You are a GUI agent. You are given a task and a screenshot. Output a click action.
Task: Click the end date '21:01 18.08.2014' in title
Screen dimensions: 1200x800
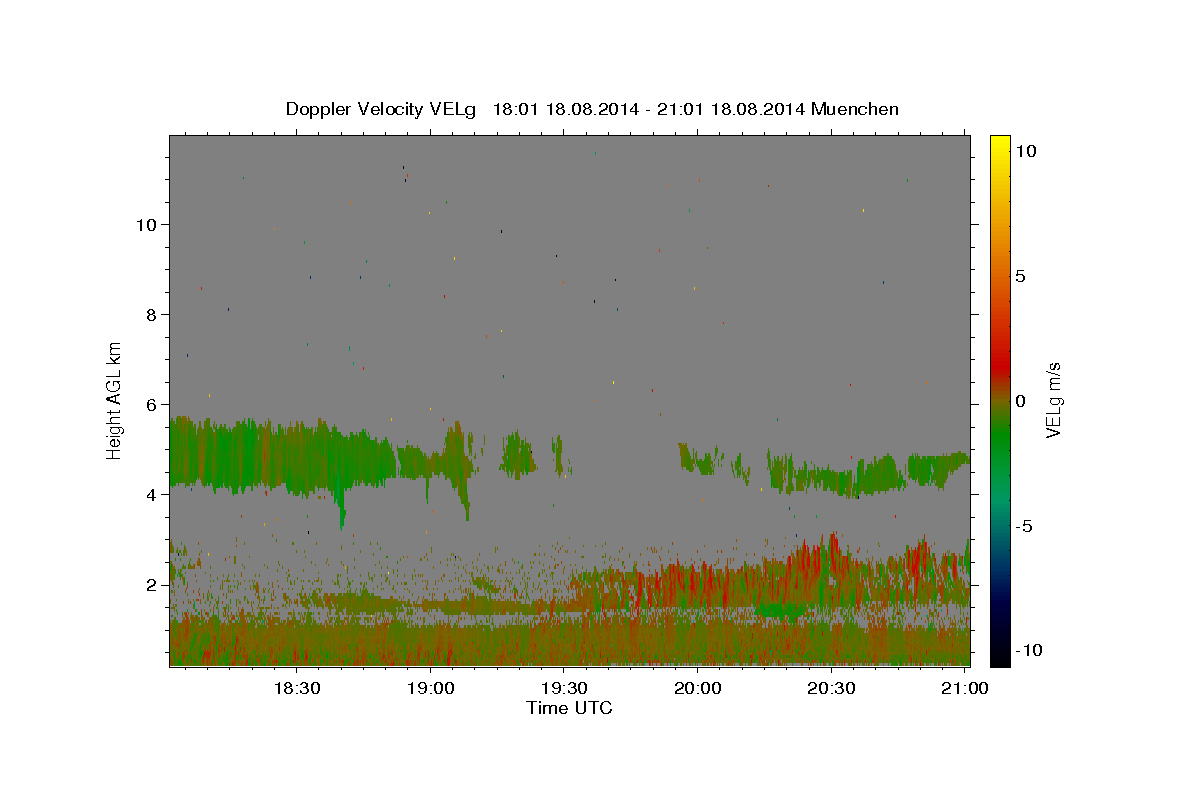(732, 109)
